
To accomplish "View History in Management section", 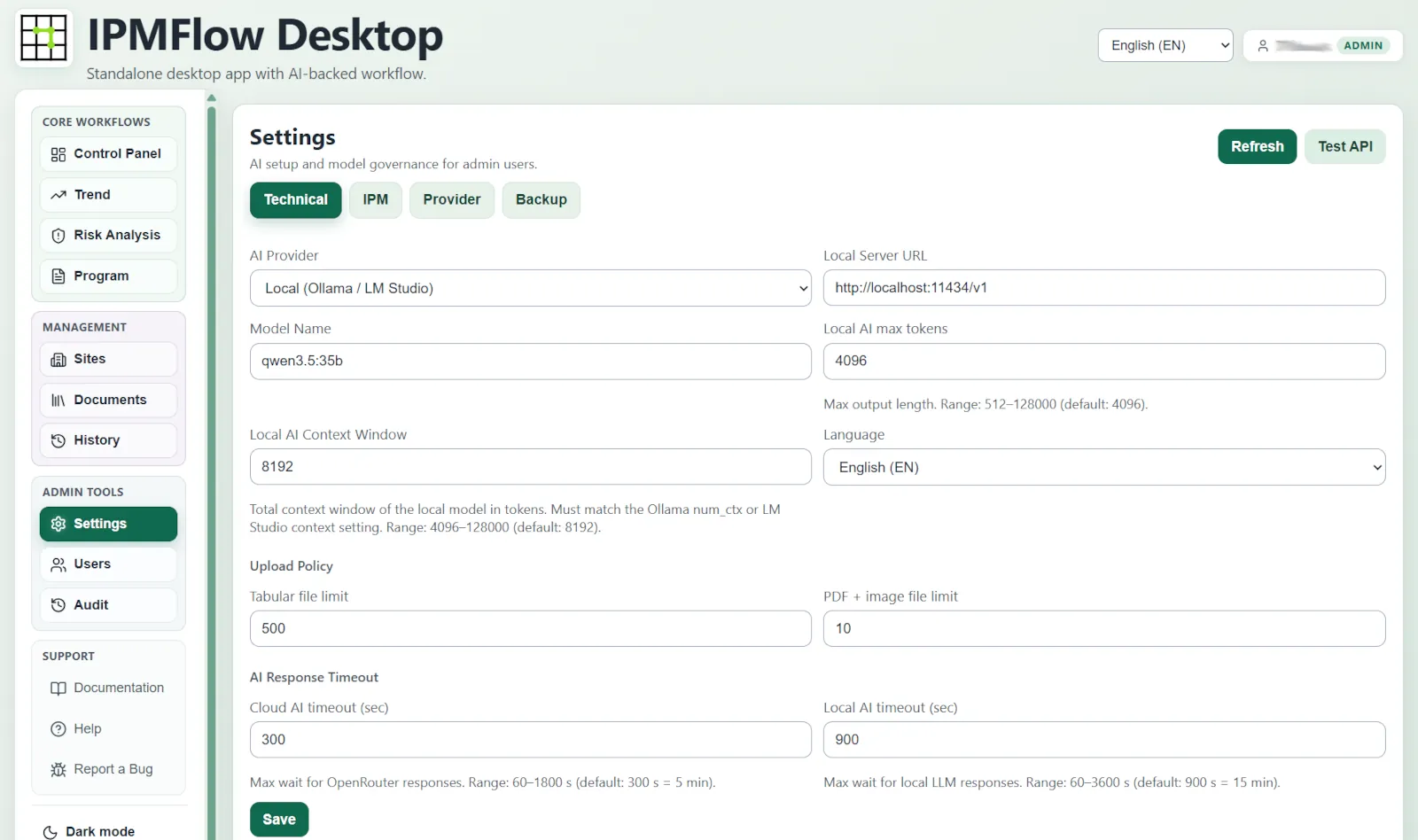I will (108, 441).
